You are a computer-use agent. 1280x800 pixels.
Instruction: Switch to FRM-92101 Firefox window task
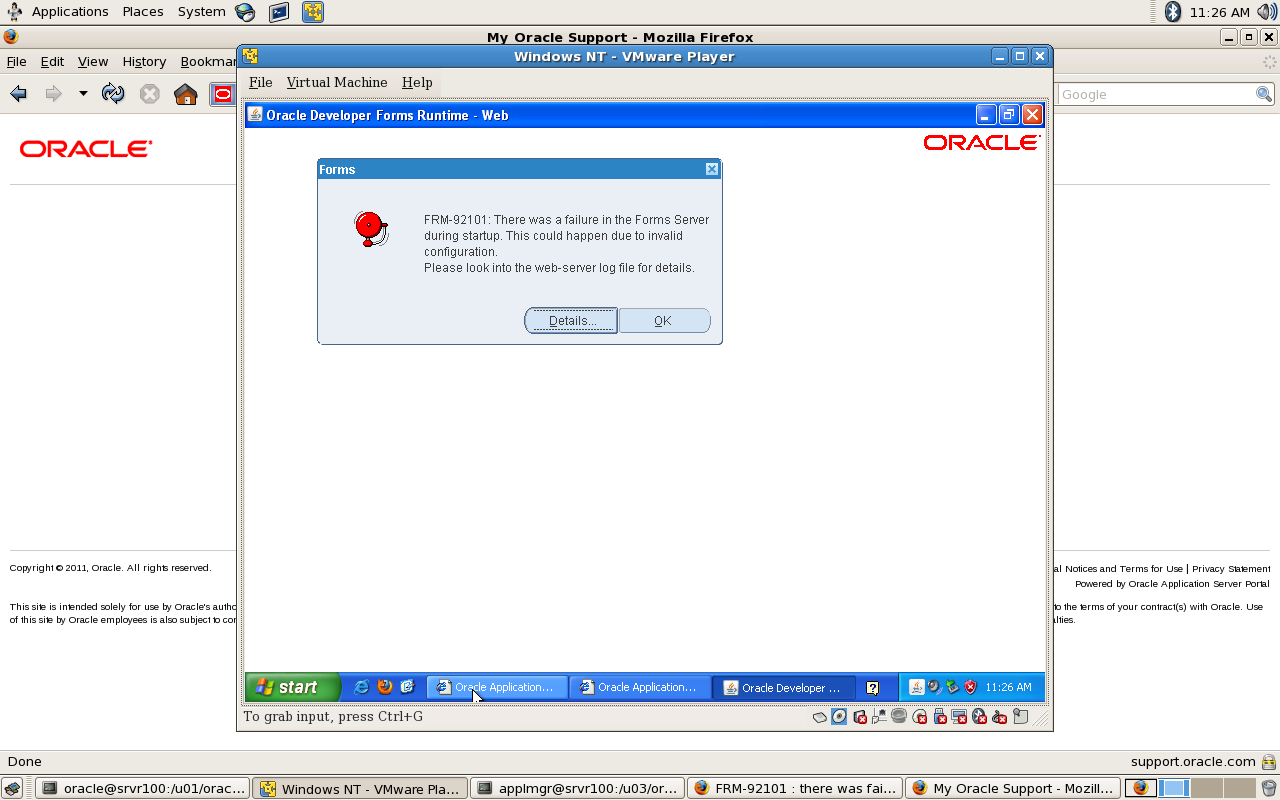click(x=795, y=788)
